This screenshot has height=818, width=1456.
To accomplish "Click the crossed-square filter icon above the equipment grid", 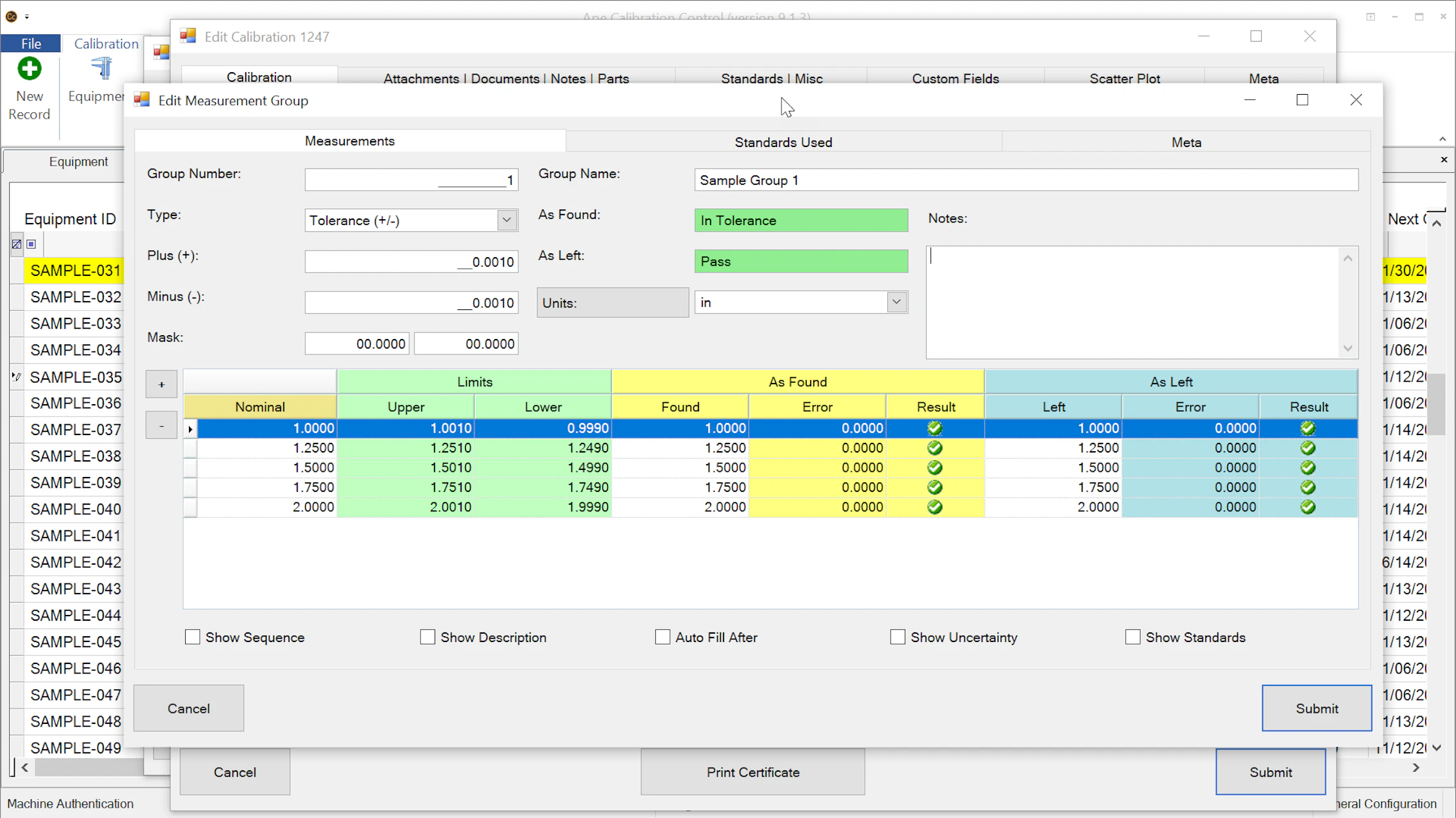I will 16,244.
